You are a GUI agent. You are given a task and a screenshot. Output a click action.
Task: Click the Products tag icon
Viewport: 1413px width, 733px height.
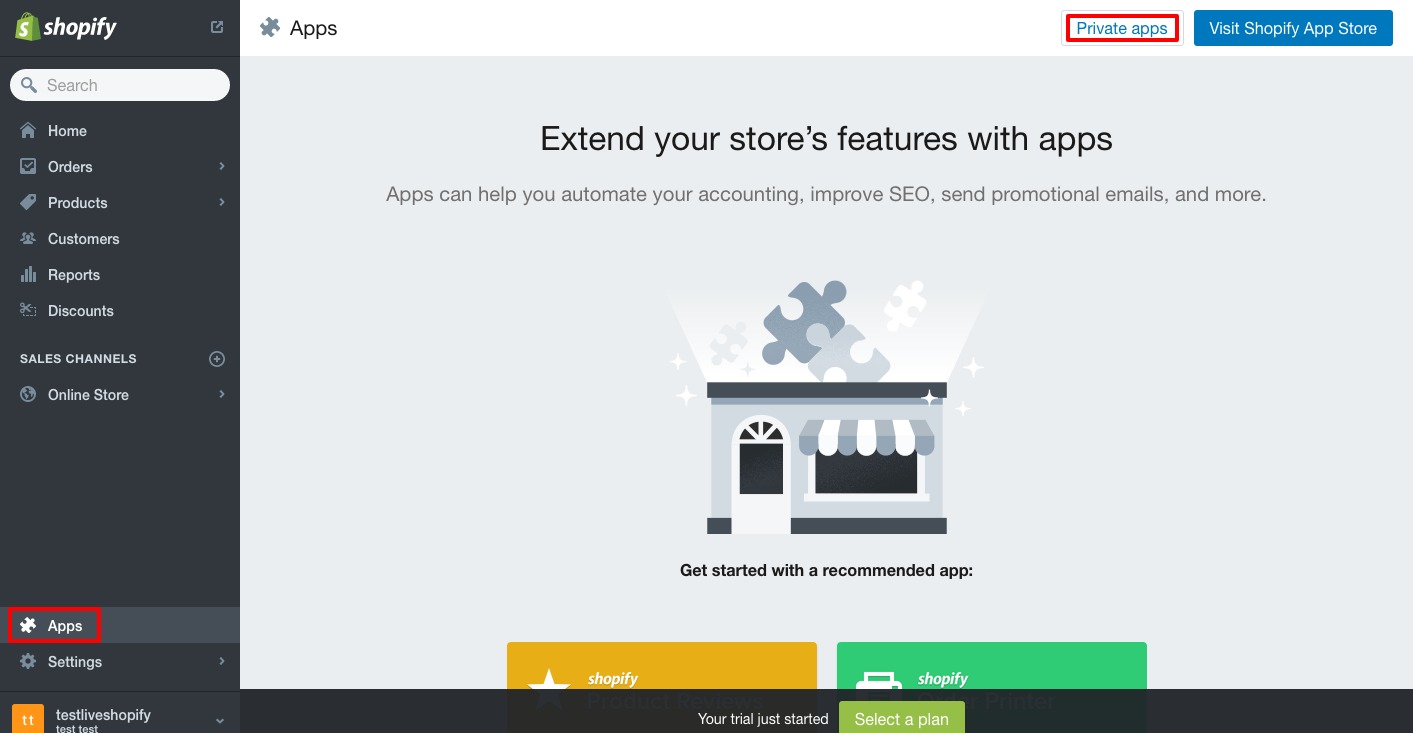click(x=28, y=203)
